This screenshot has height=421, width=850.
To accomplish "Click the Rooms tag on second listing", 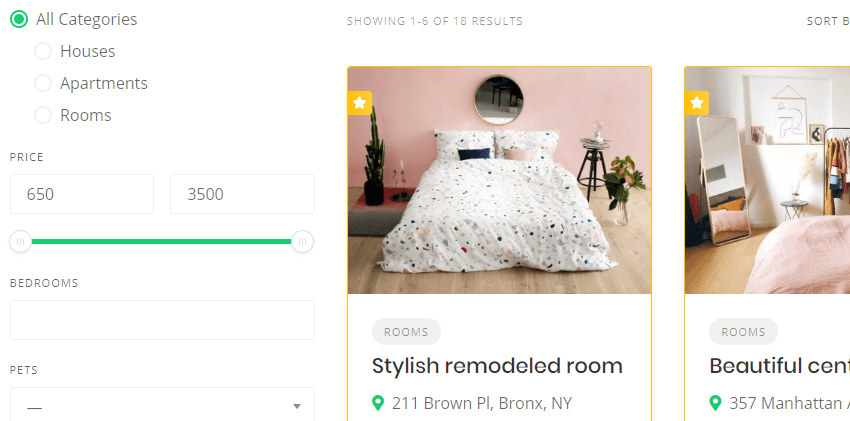I will point(743,332).
